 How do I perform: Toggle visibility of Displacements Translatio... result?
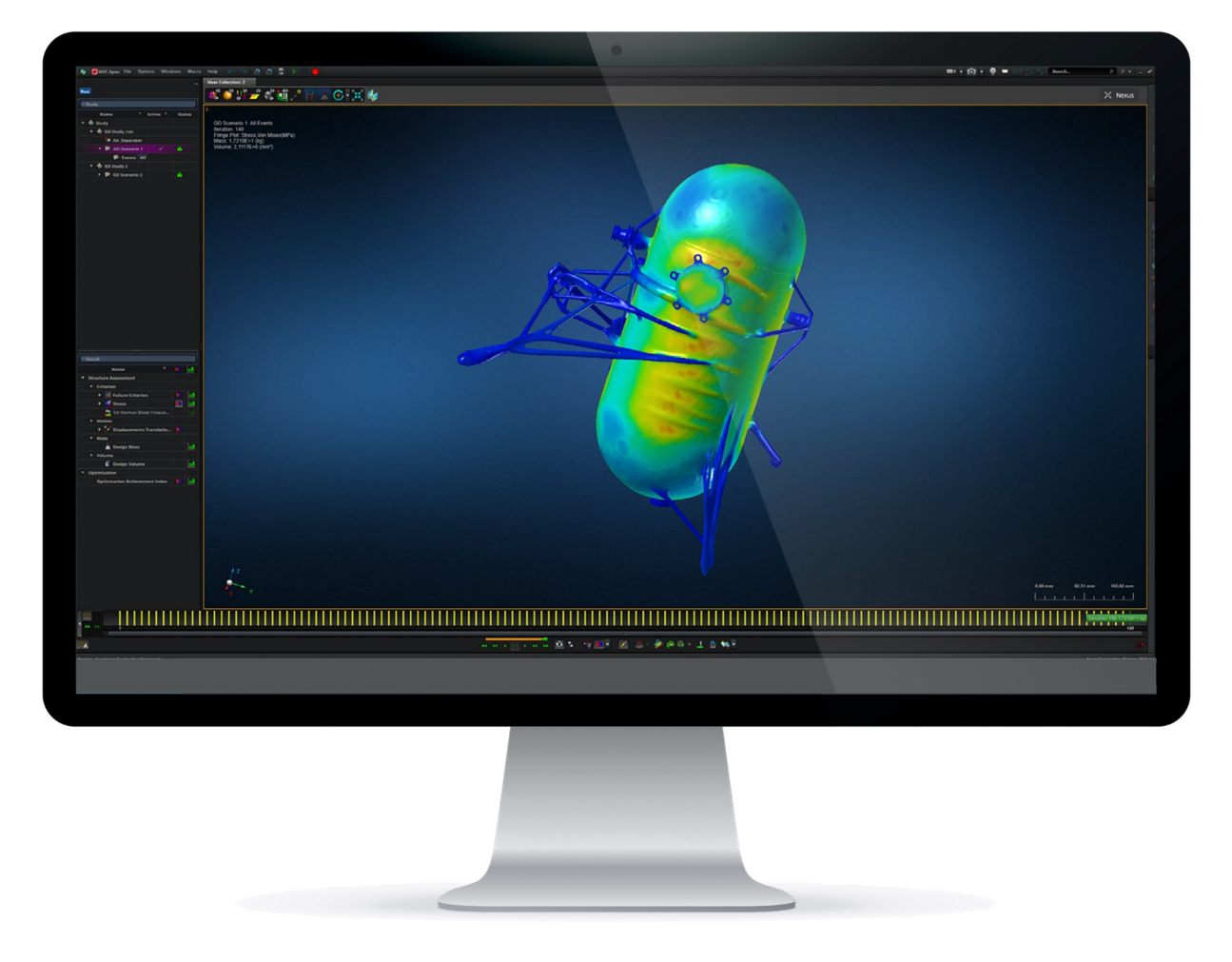pyautogui.click(x=179, y=429)
